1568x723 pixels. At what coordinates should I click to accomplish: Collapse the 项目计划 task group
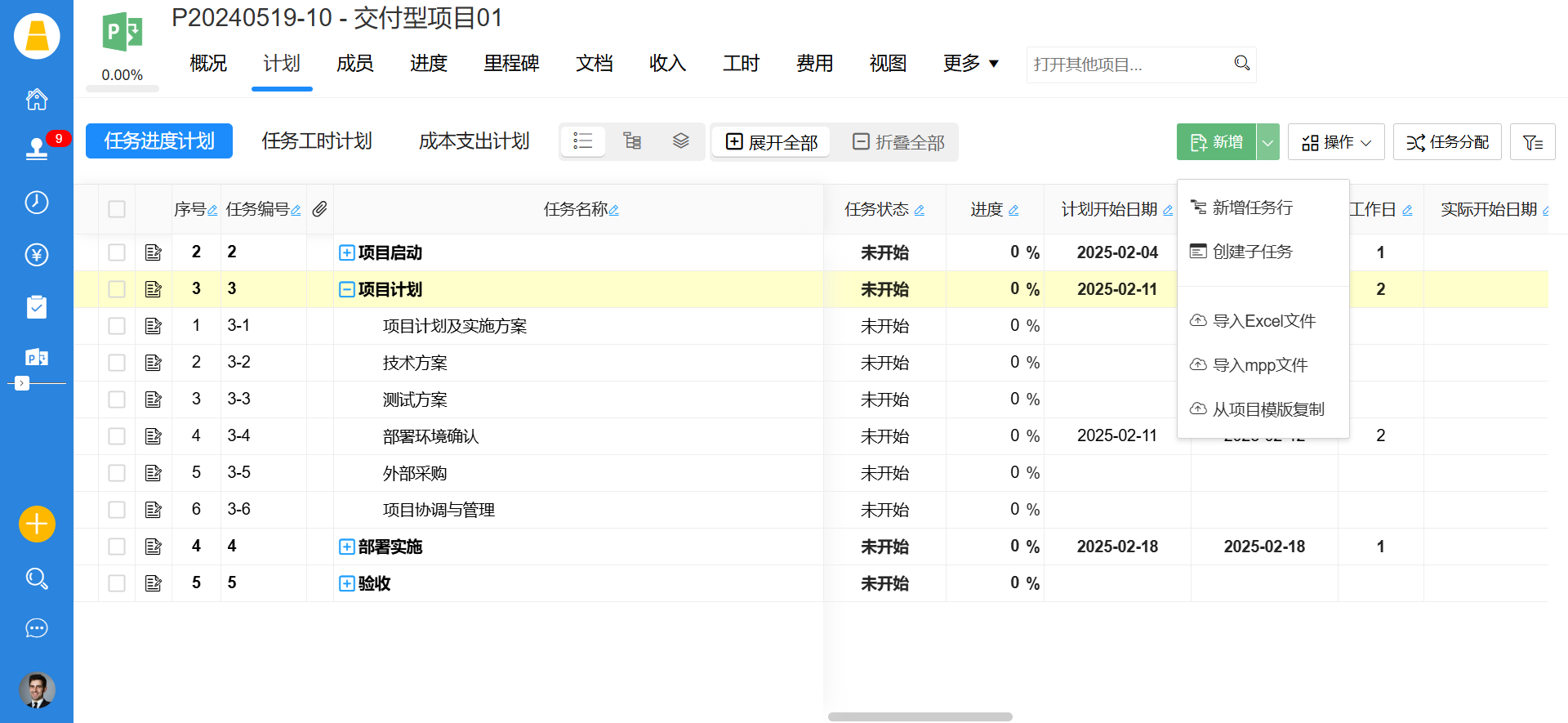point(346,289)
